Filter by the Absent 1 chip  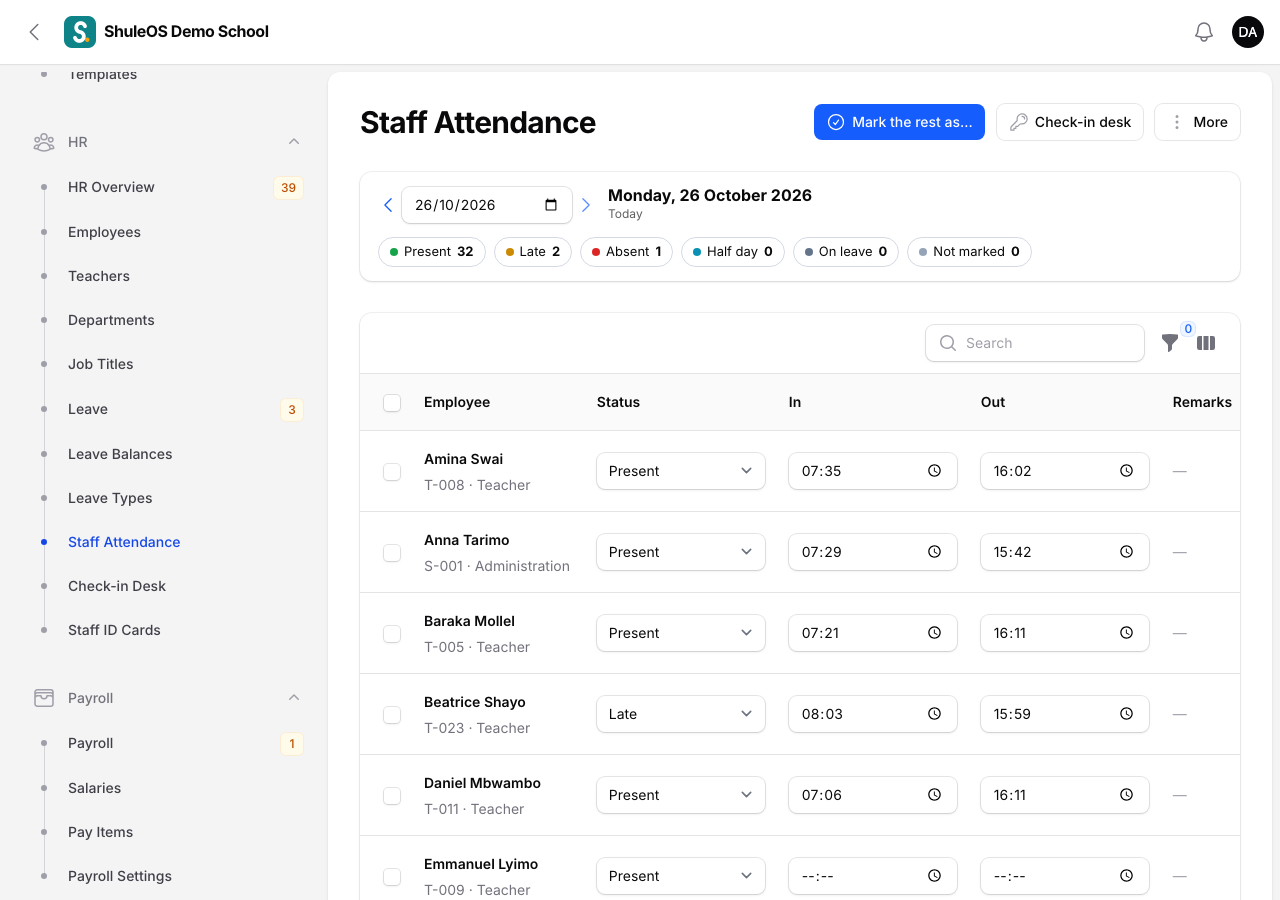point(626,252)
